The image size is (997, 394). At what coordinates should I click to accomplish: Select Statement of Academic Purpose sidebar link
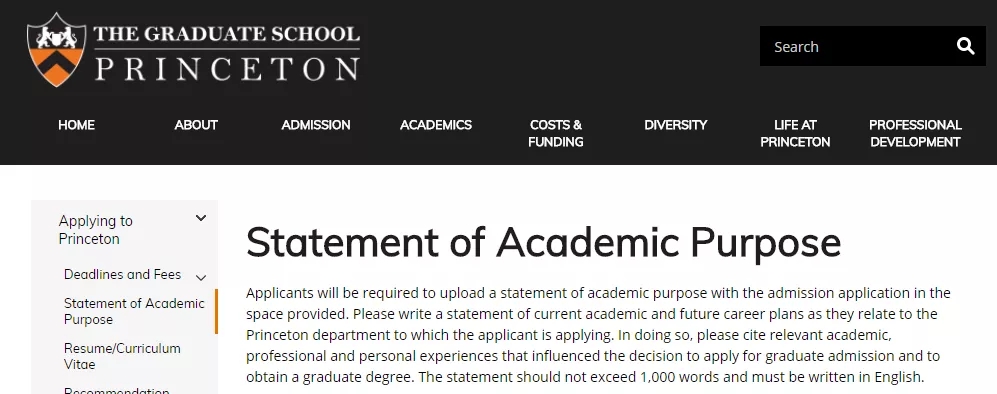(134, 311)
